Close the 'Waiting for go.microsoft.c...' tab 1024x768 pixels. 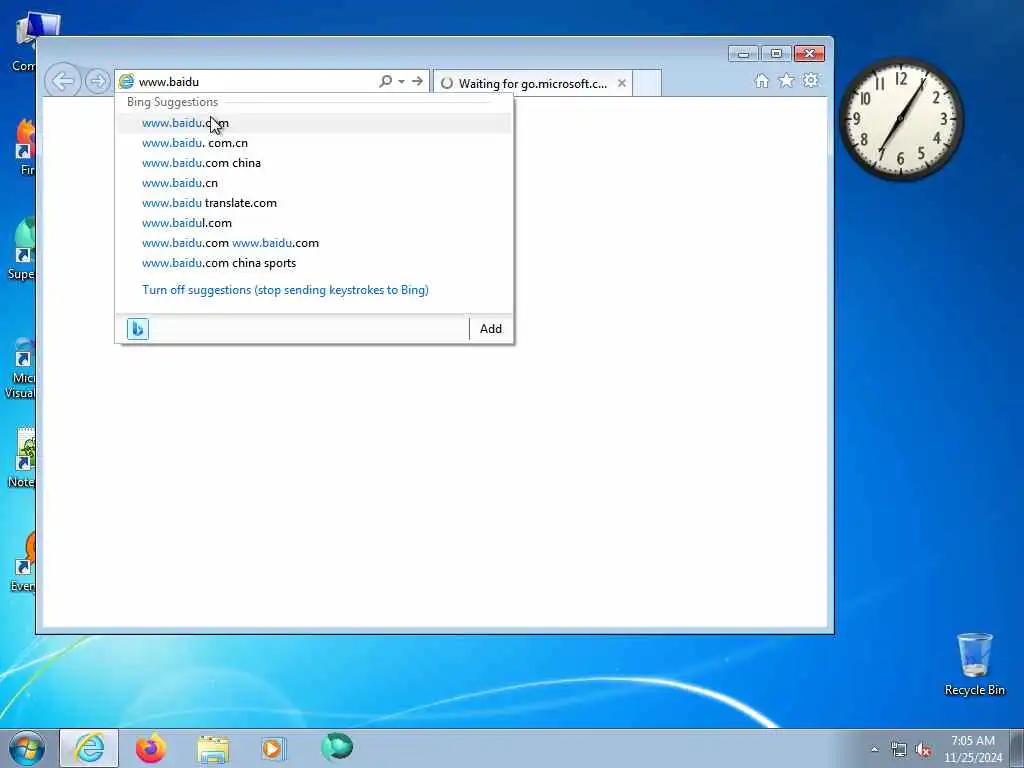[622, 83]
